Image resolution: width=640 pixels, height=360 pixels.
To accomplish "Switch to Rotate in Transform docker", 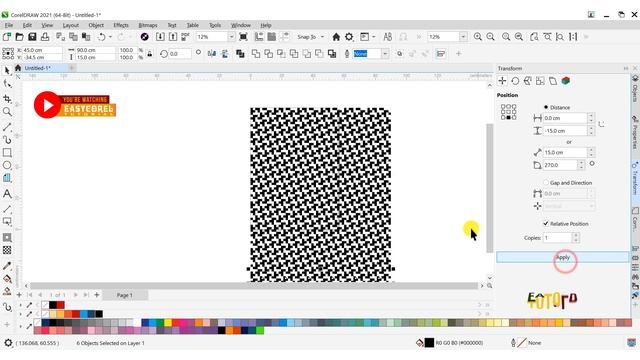I will [x=515, y=81].
